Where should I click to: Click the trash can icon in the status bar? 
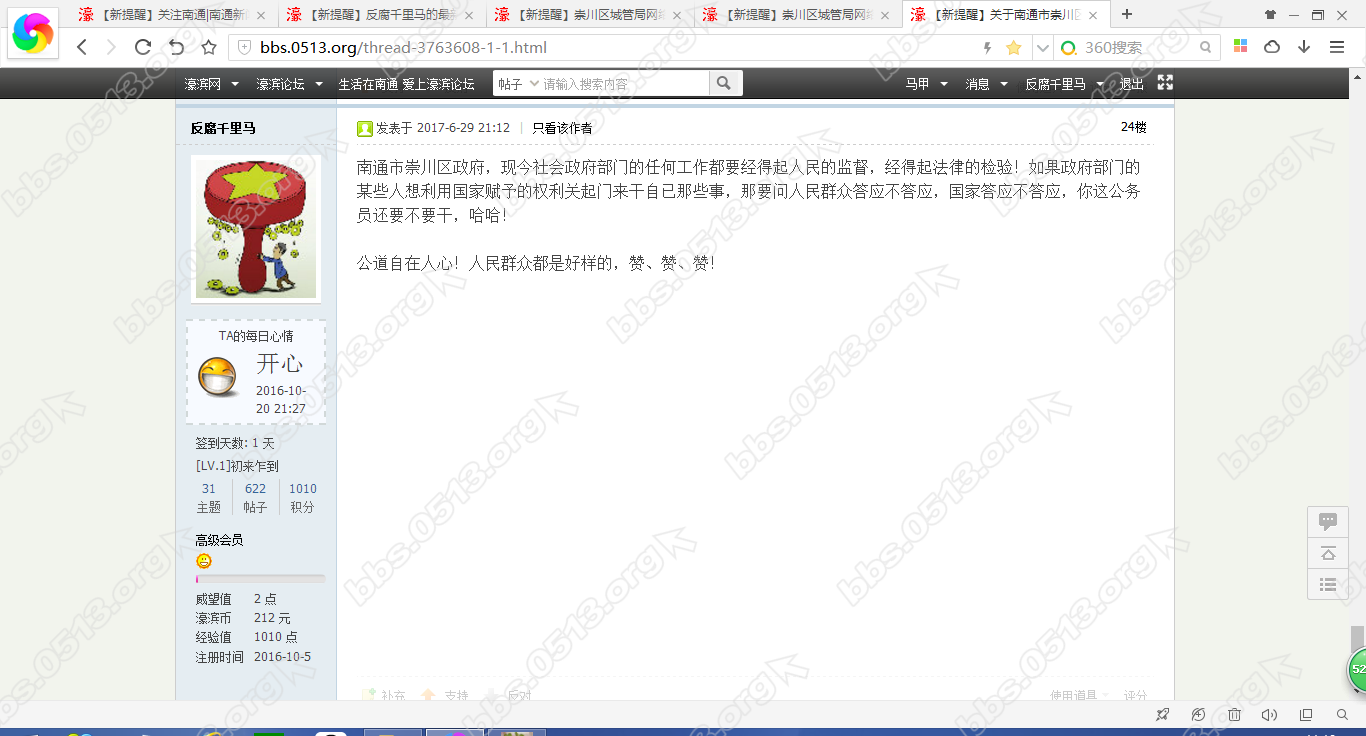pyautogui.click(x=1234, y=715)
